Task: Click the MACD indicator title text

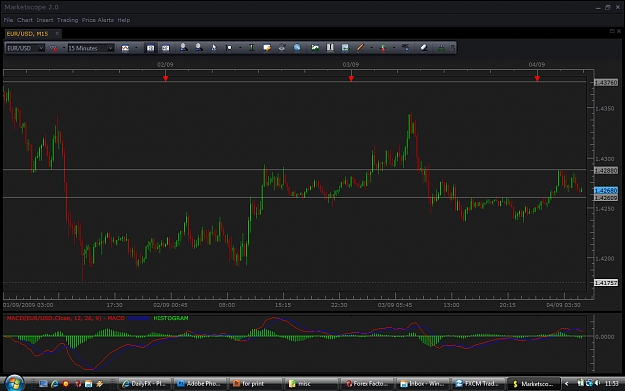Action: coord(66,318)
